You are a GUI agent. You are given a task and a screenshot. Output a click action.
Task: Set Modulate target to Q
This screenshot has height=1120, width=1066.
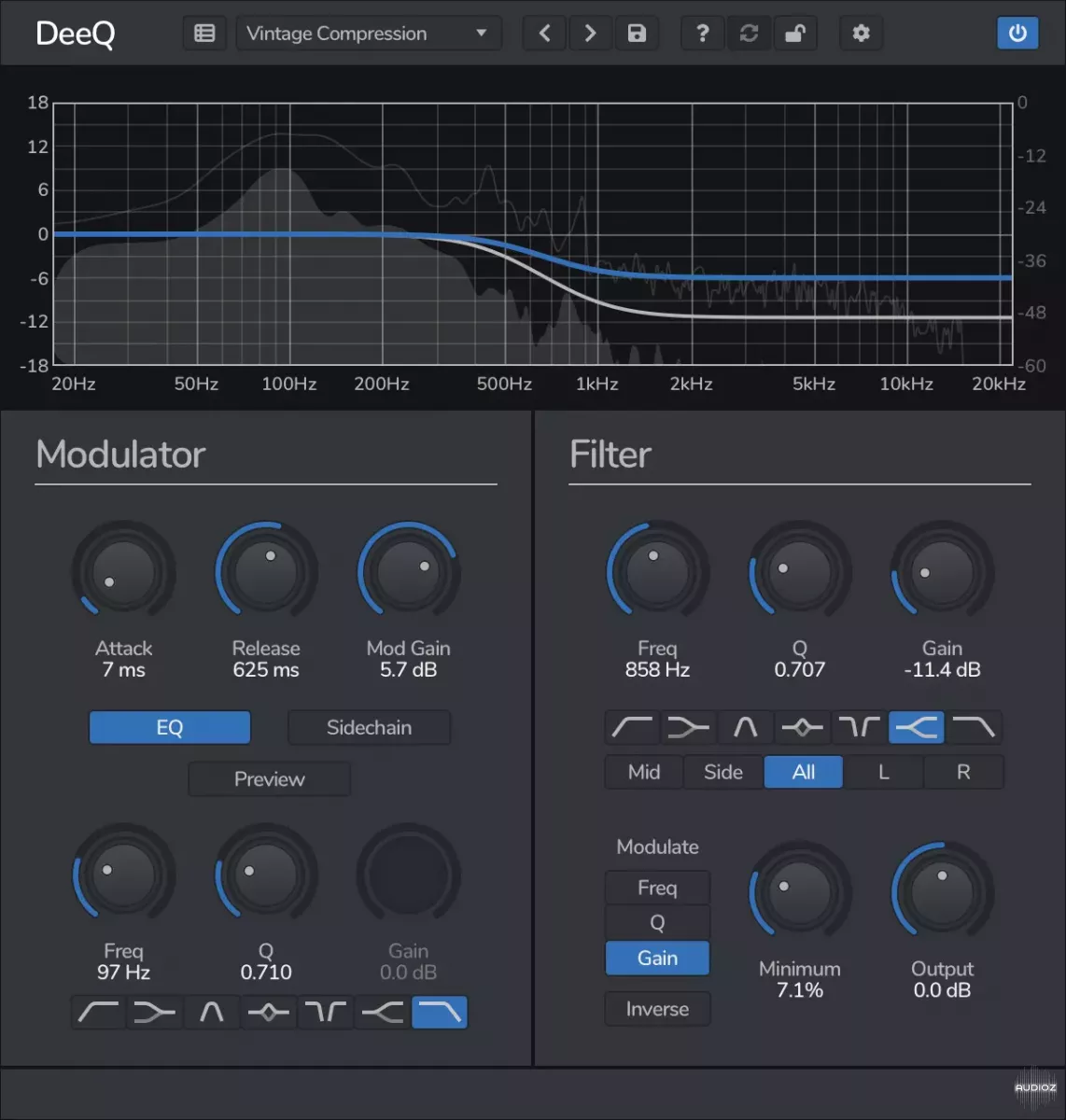click(657, 923)
